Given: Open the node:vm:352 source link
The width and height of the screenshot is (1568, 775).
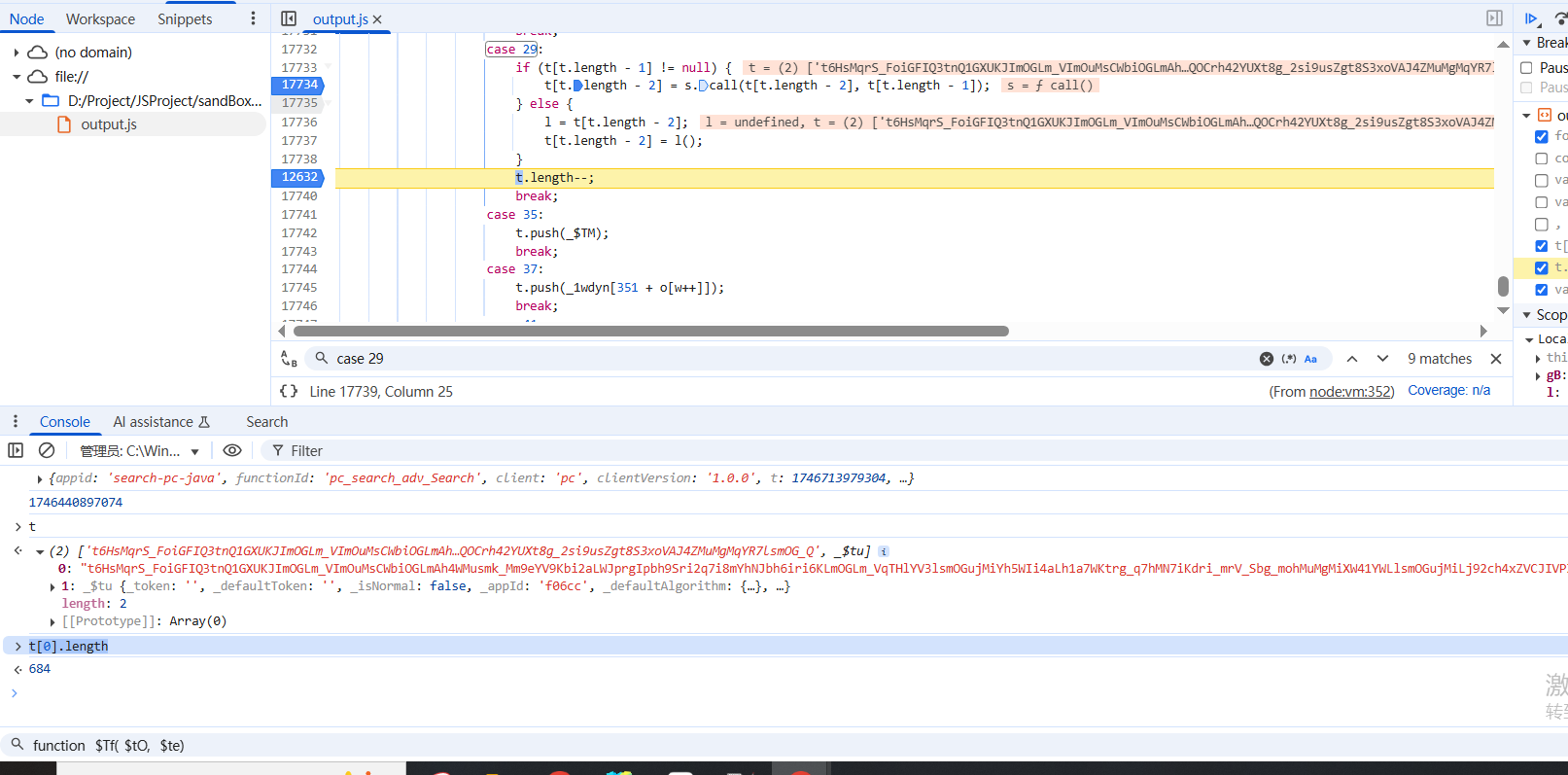Looking at the screenshot, I should click(x=1350, y=391).
